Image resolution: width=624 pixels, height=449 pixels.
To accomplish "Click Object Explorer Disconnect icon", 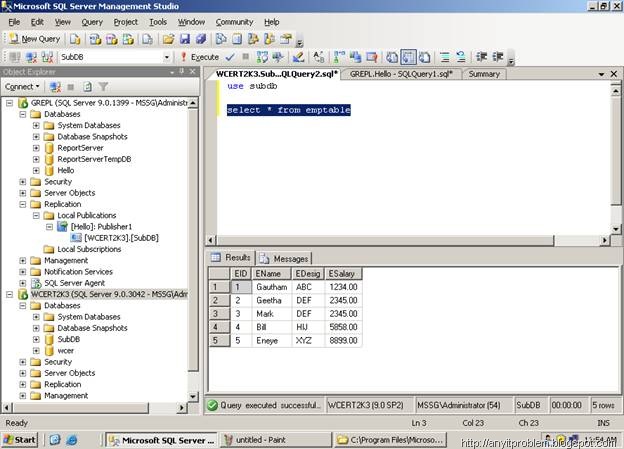I will click(55, 86).
